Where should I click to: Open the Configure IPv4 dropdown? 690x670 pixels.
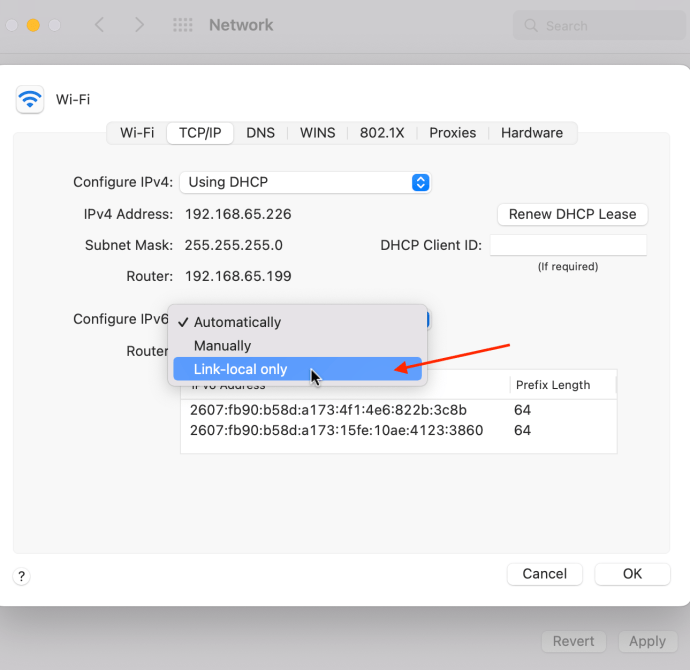tap(305, 182)
